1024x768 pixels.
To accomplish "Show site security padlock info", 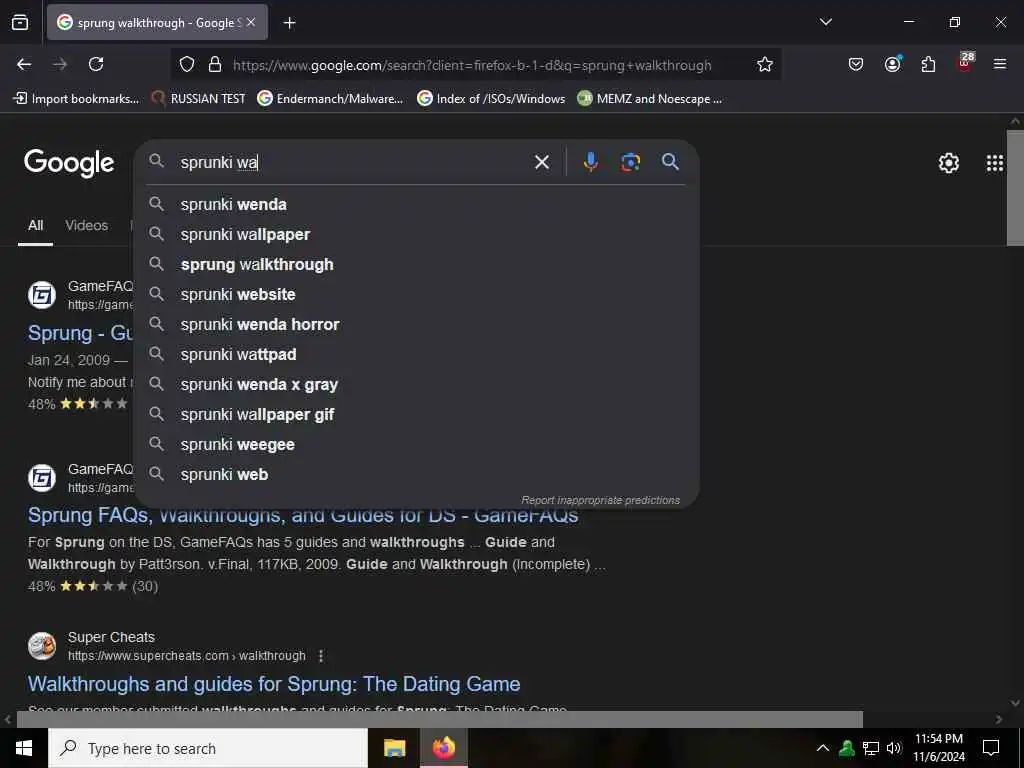I will pyautogui.click(x=215, y=65).
